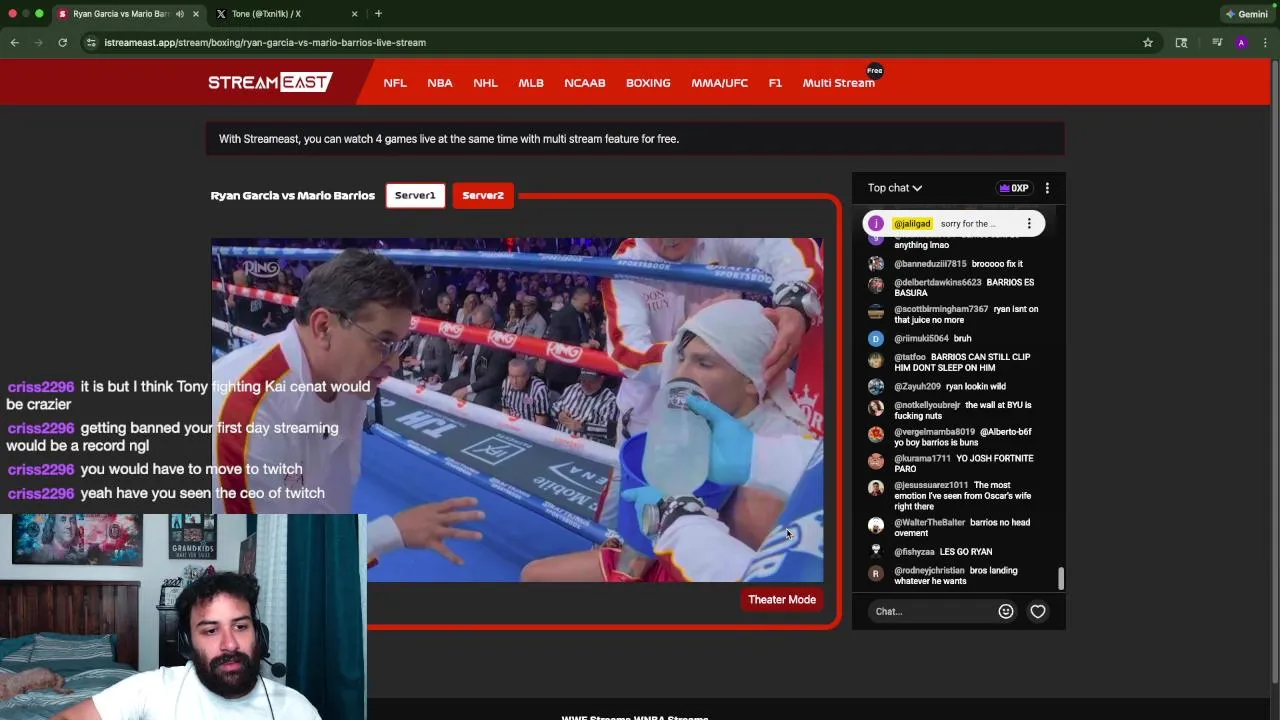This screenshot has width=1280, height=720.
Task: Click the multi stream info banner
Action: (x=635, y=139)
